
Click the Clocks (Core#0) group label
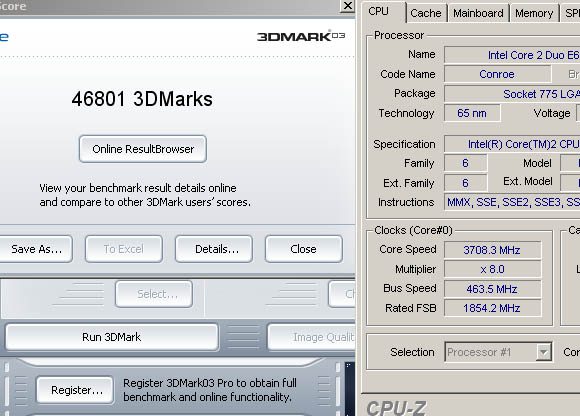pyautogui.click(x=413, y=230)
